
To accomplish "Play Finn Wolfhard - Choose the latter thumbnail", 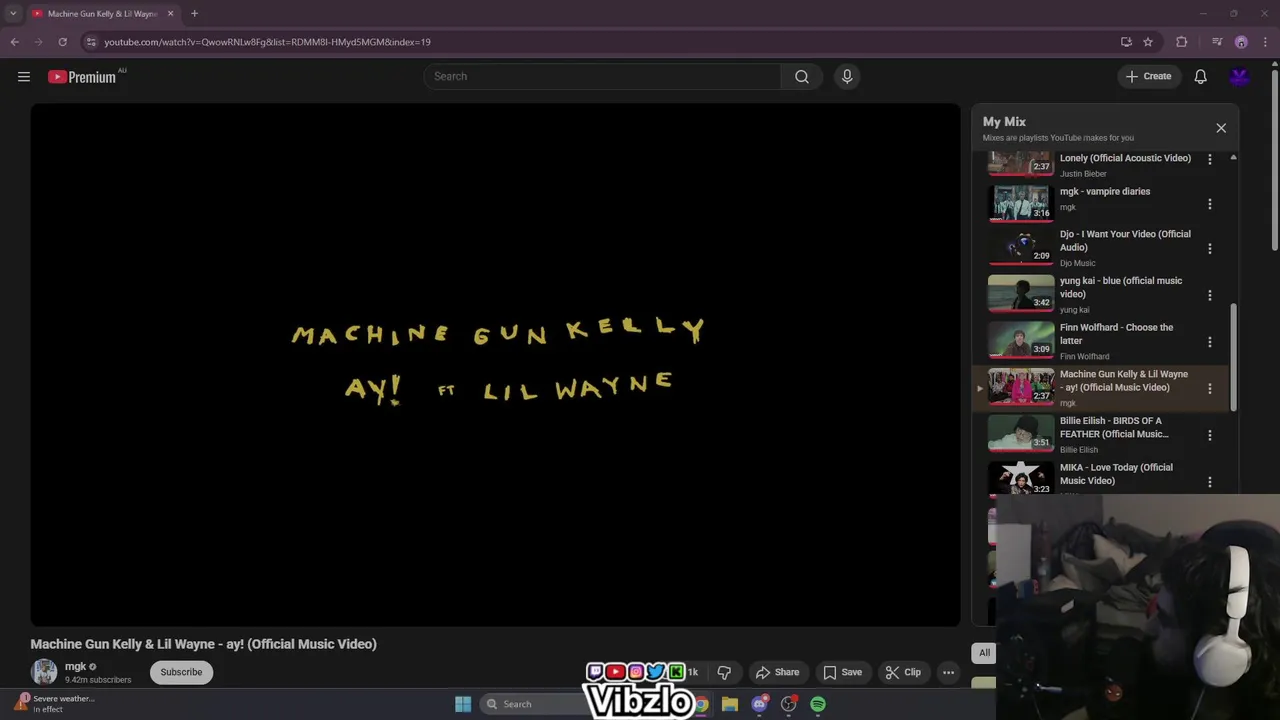I will pos(1021,341).
